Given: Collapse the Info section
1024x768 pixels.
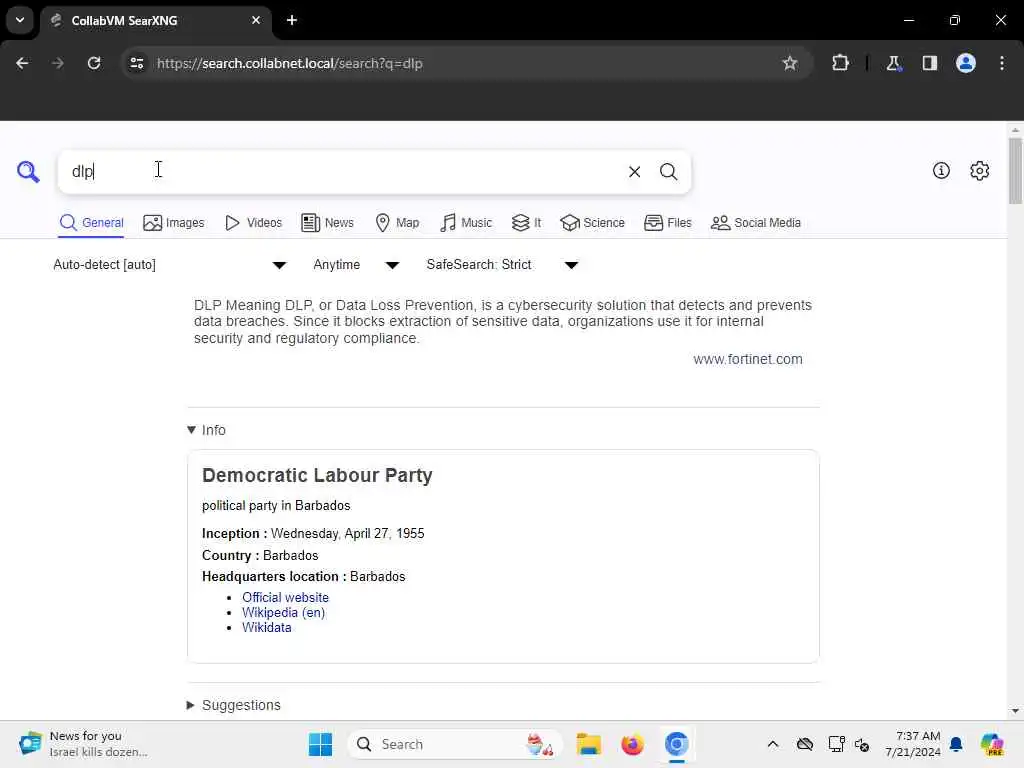Looking at the screenshot, I should click(206, 430).
